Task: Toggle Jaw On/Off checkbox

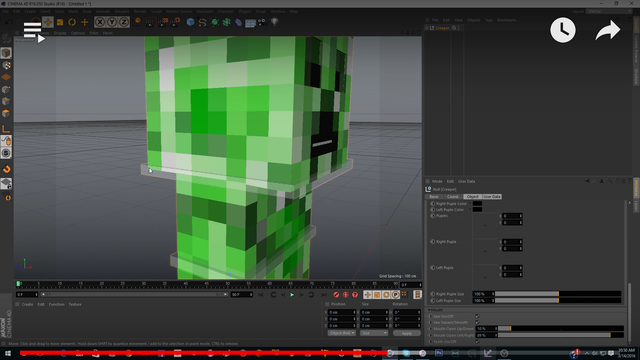Action: pos(477,316)
